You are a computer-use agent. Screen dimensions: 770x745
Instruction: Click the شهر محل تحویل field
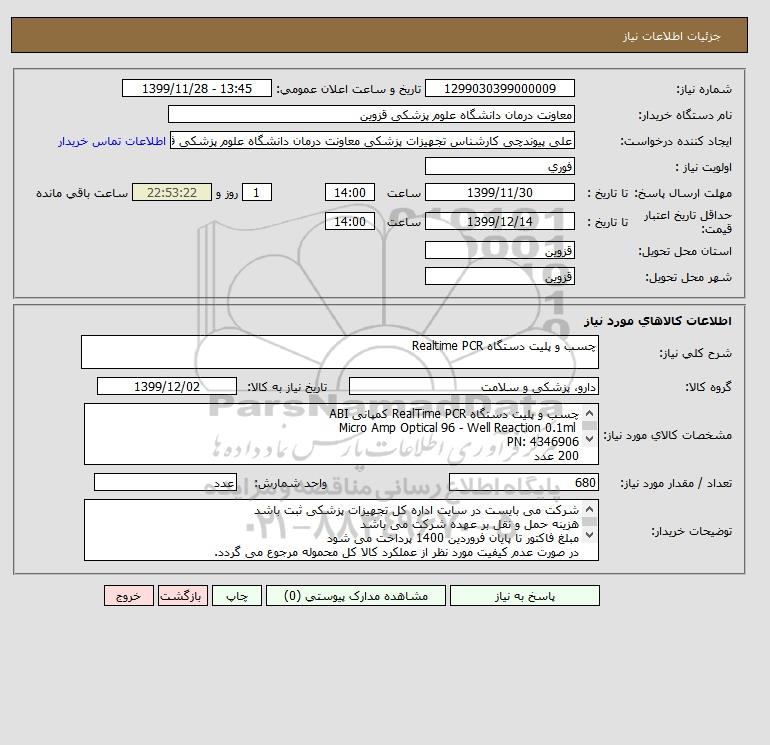pos(499,276)
